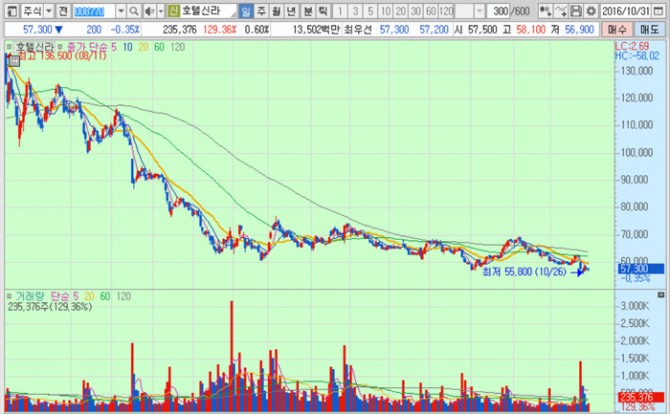Select the 년 yearly chart tab
Screen dimensions: 670x414
tap(291, 11)
